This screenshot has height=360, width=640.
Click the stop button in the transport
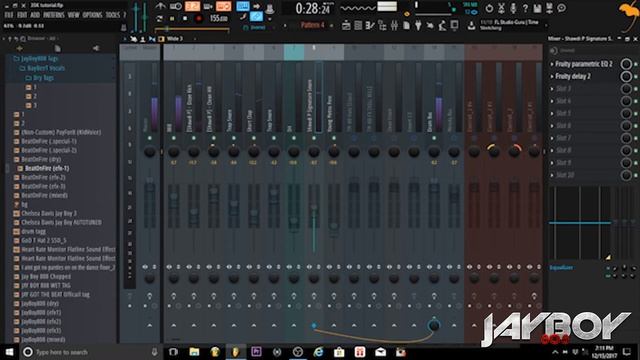coord(185,18)
